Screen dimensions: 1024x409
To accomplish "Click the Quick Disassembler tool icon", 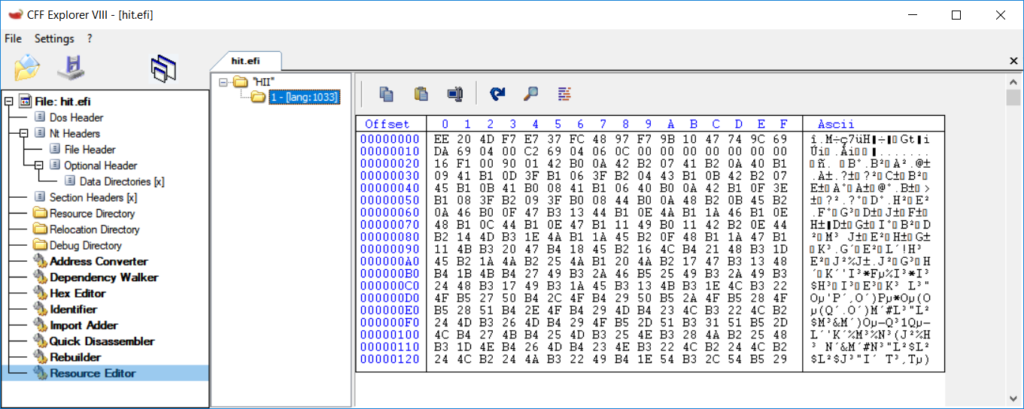I will (x=40, y=342).
